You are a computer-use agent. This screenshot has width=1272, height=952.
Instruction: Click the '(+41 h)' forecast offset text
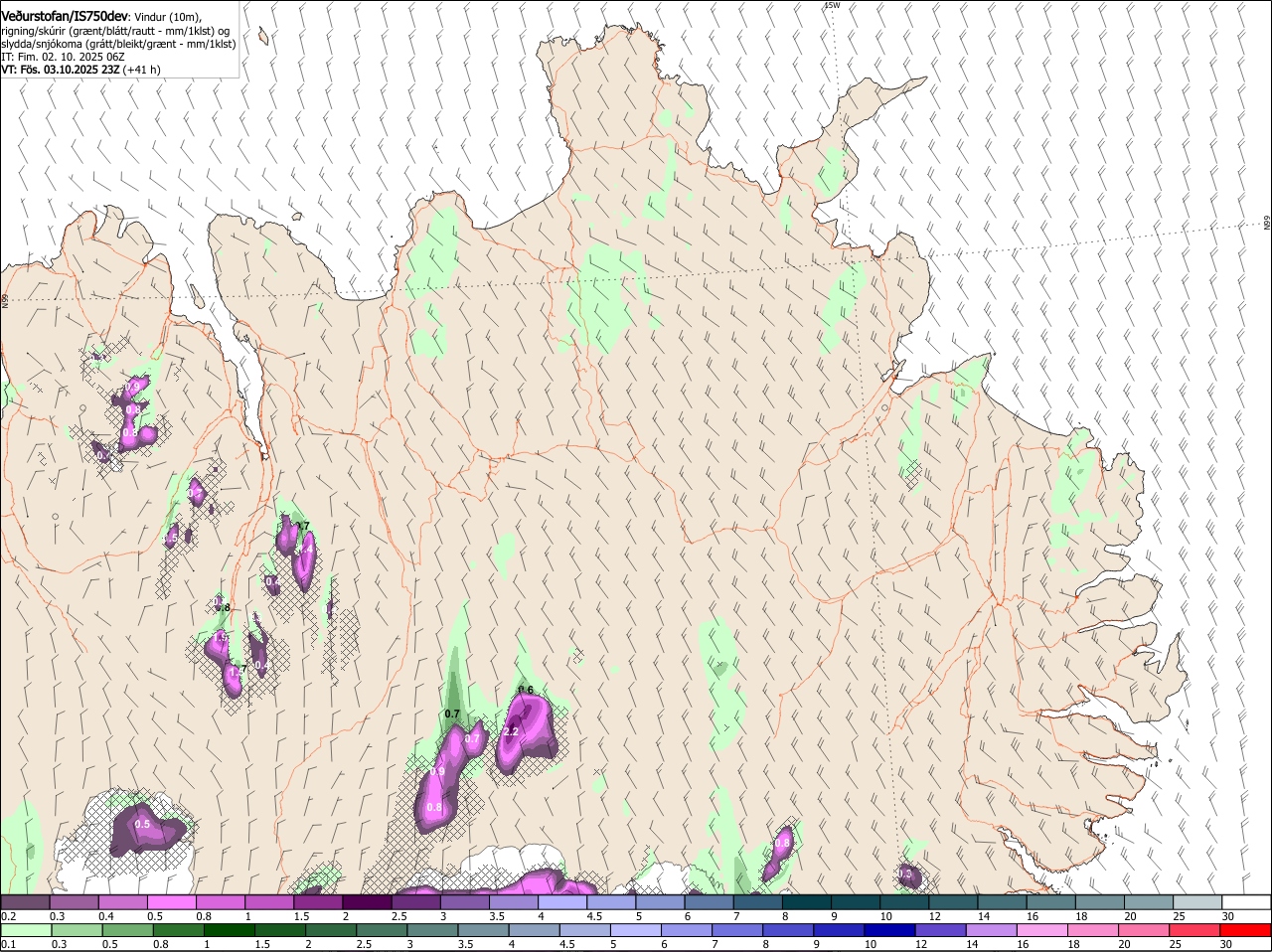coord(142,70)
